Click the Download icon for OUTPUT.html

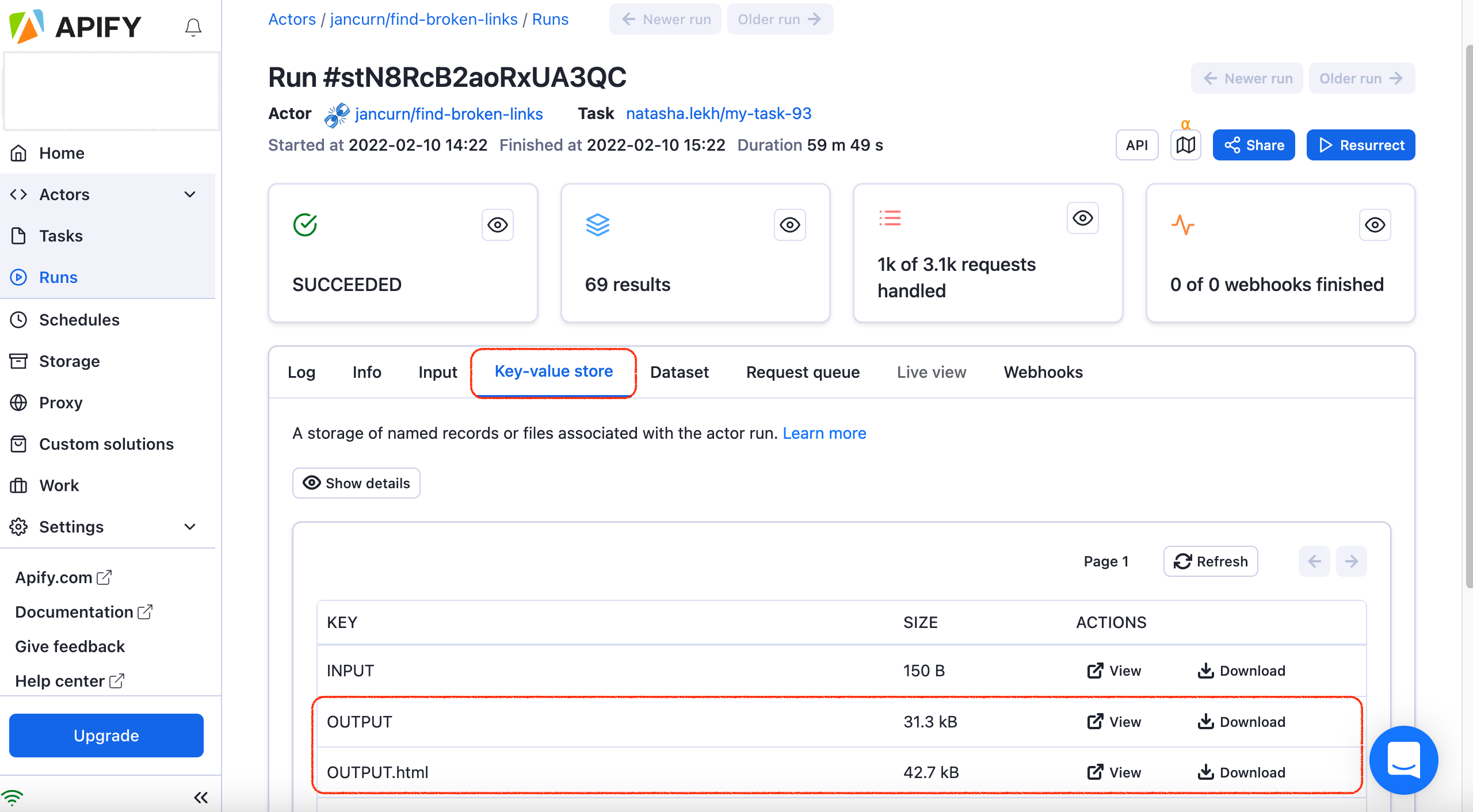1205,772
